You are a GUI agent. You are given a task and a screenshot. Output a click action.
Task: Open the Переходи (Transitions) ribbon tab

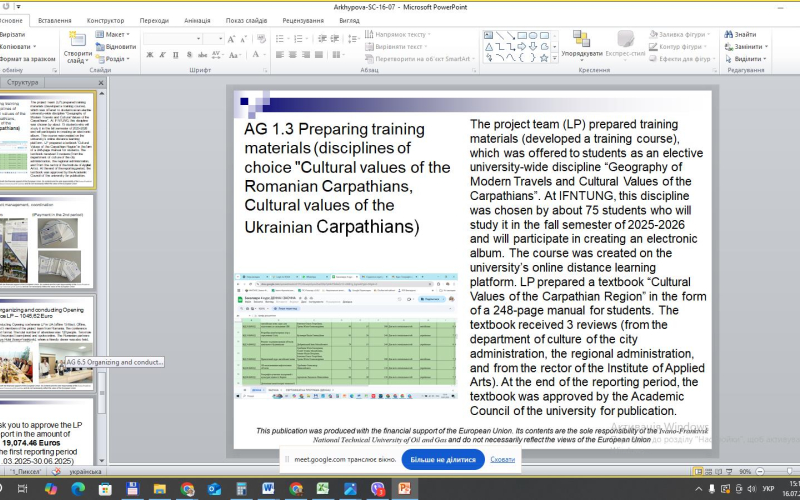(154, 20)
